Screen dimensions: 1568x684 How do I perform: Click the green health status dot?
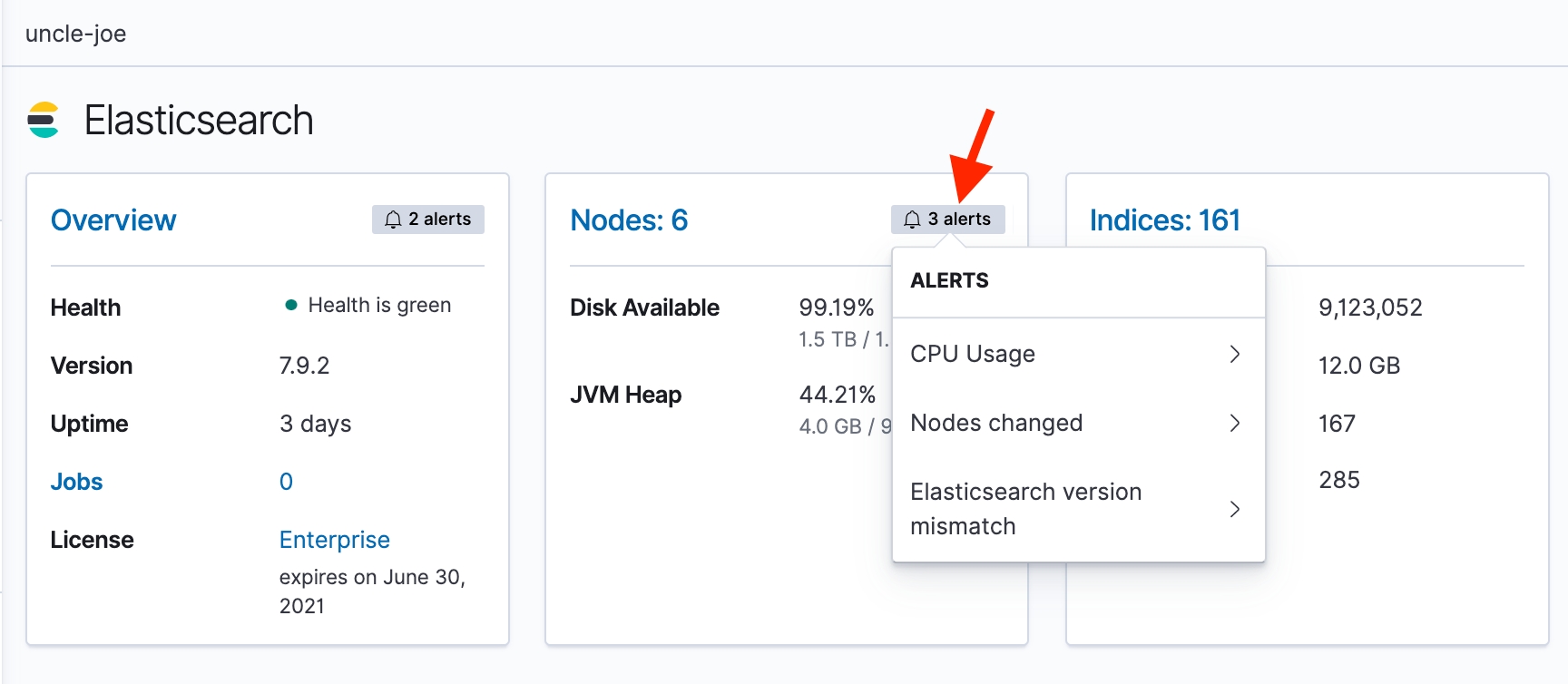291,306
